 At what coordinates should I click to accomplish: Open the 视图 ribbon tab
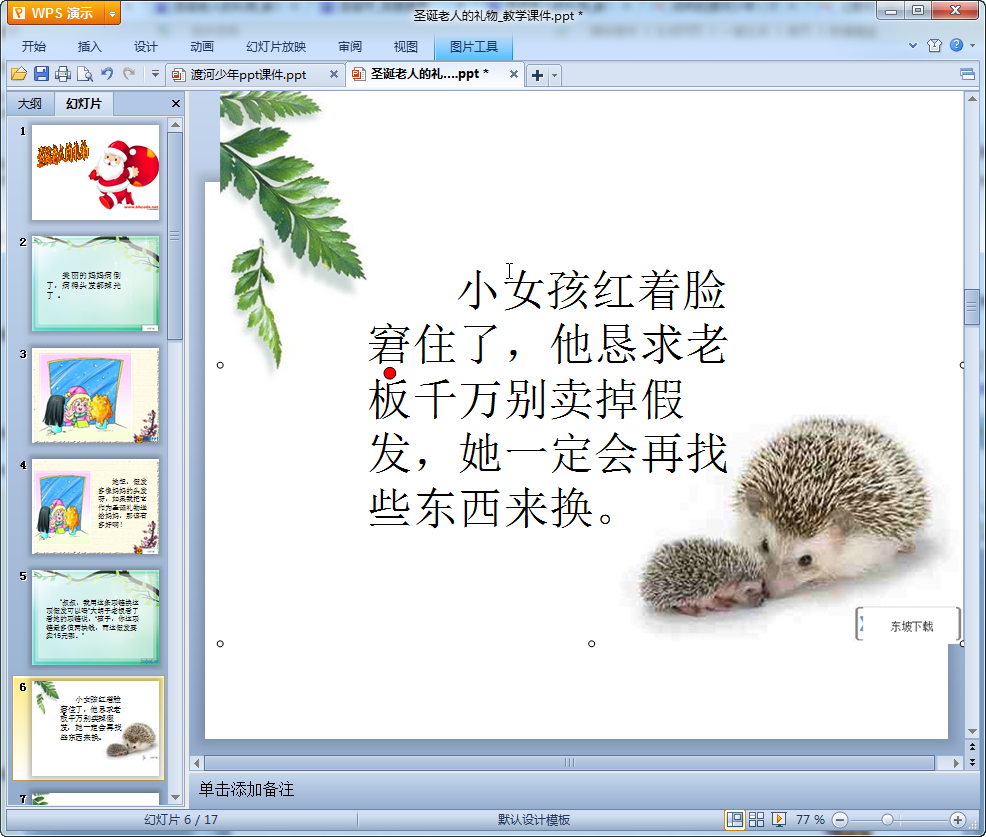pos(406,47)
